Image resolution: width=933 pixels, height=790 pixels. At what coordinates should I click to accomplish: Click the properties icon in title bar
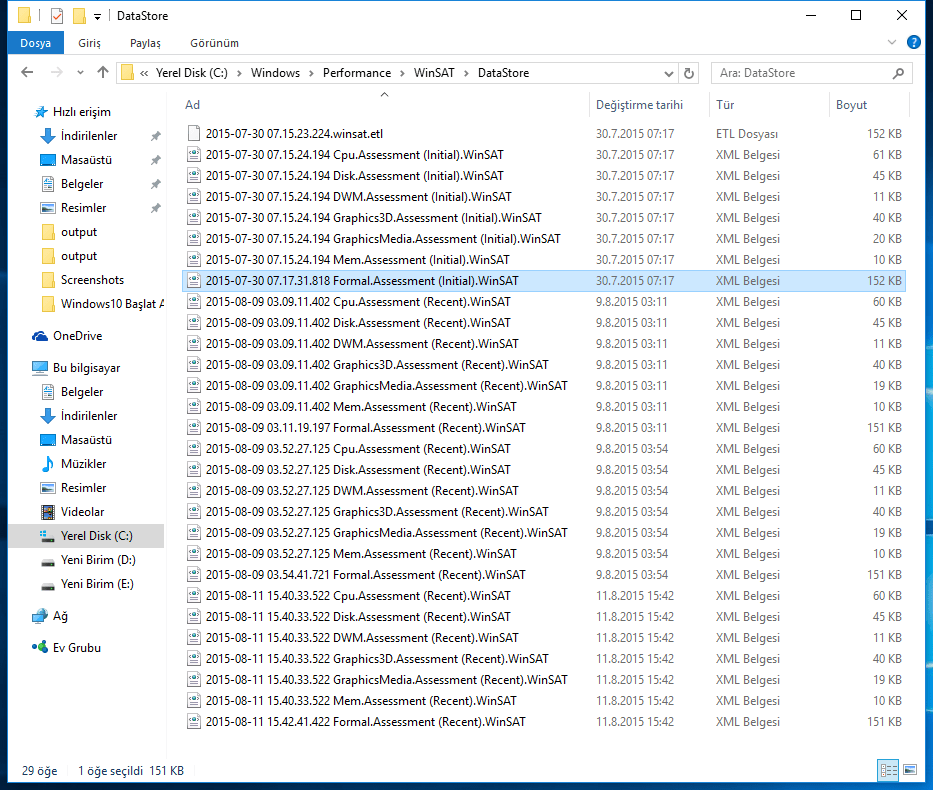(x=57, y=16)
